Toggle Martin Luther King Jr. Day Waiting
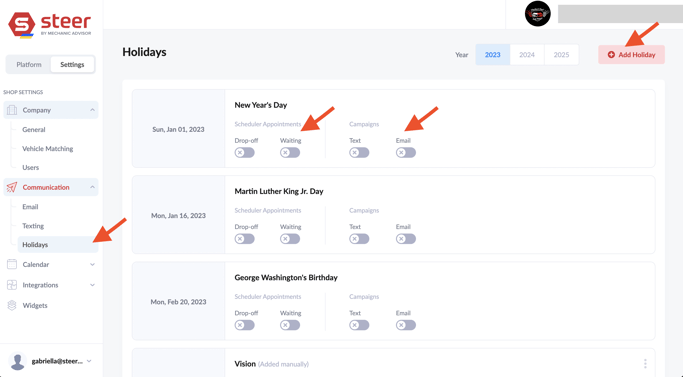 point(290,239)
